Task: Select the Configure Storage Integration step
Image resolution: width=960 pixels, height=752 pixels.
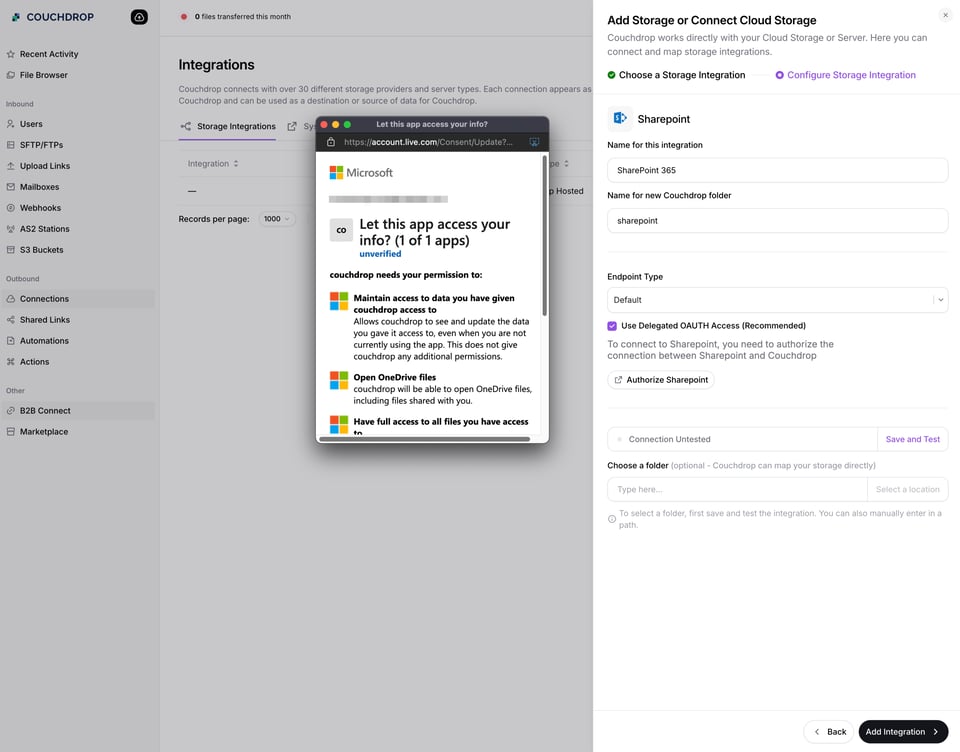Action: coord(846,75)
